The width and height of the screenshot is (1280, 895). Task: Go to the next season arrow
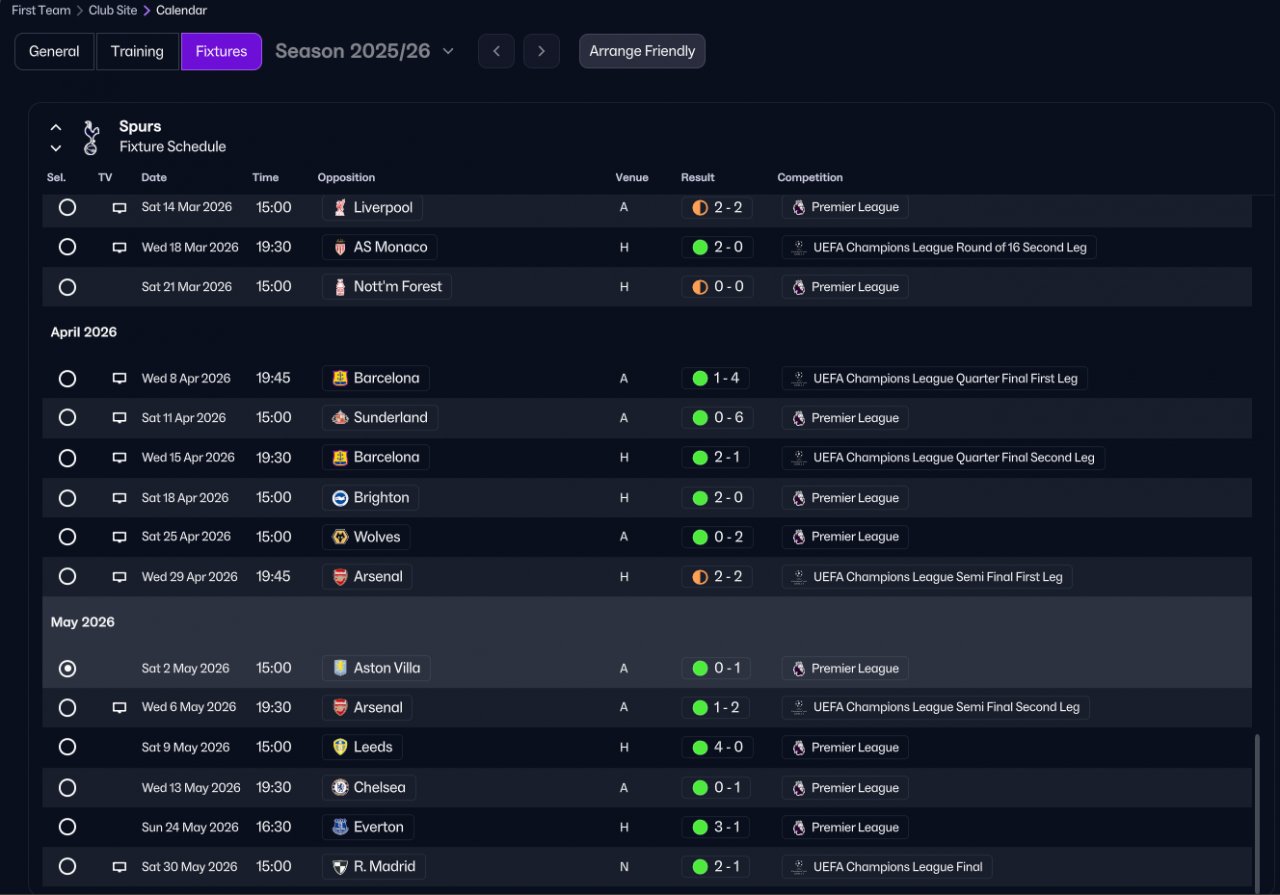pyautogui.click(x=541, y=51)
